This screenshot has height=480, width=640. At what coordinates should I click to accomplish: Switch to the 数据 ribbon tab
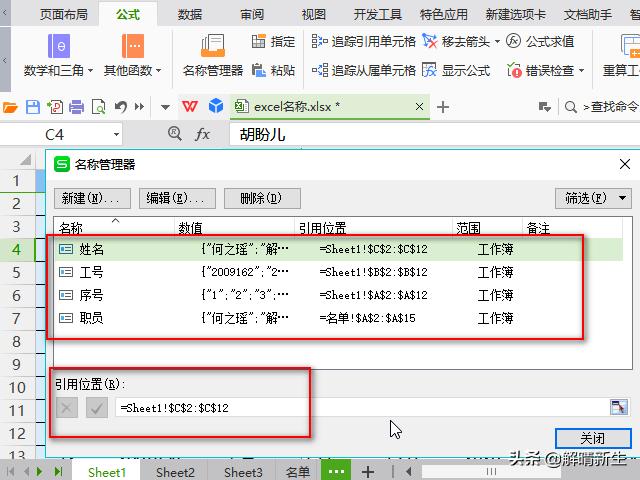click(190, 15)
